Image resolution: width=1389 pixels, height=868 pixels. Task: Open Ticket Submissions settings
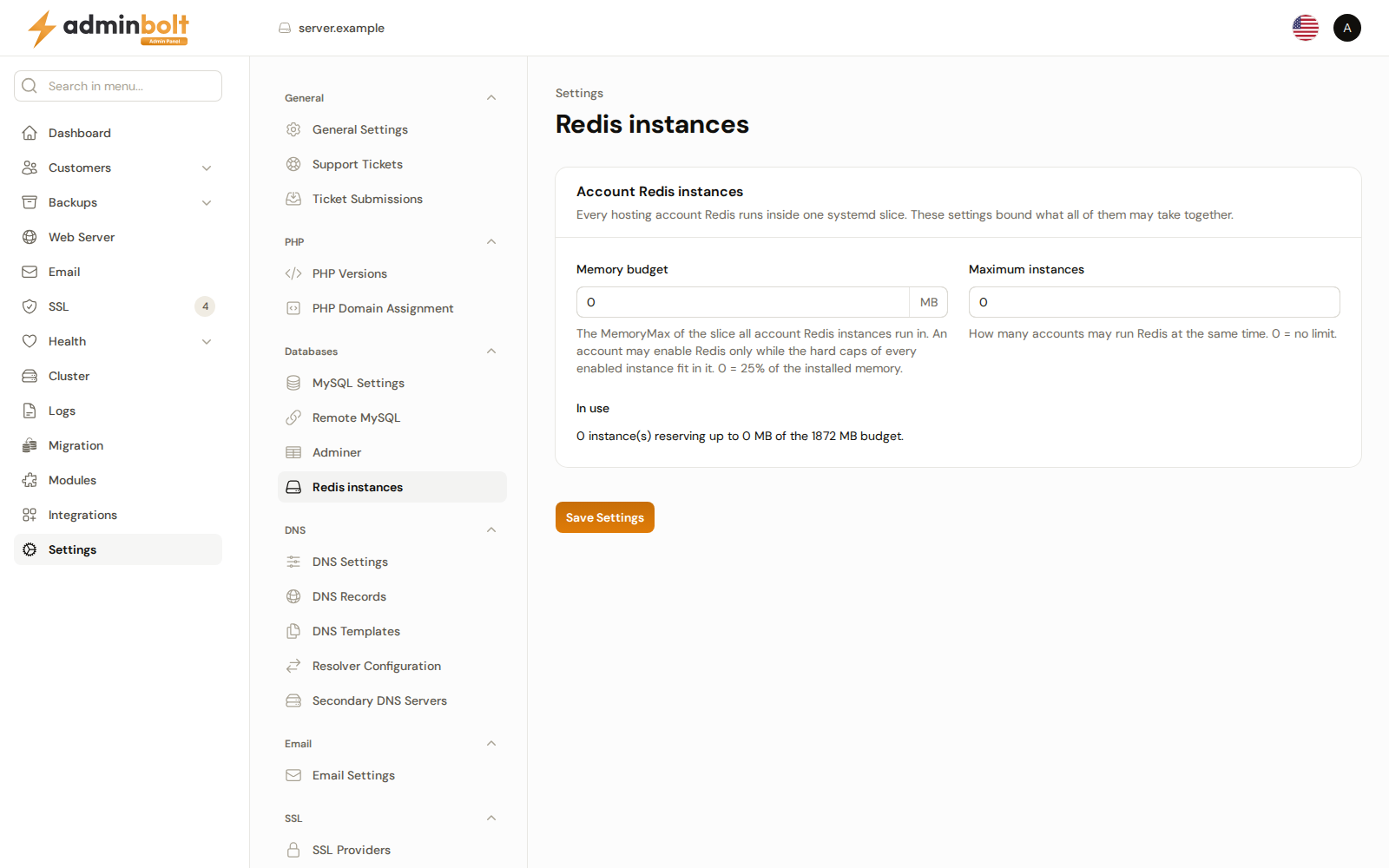[392, 199]
